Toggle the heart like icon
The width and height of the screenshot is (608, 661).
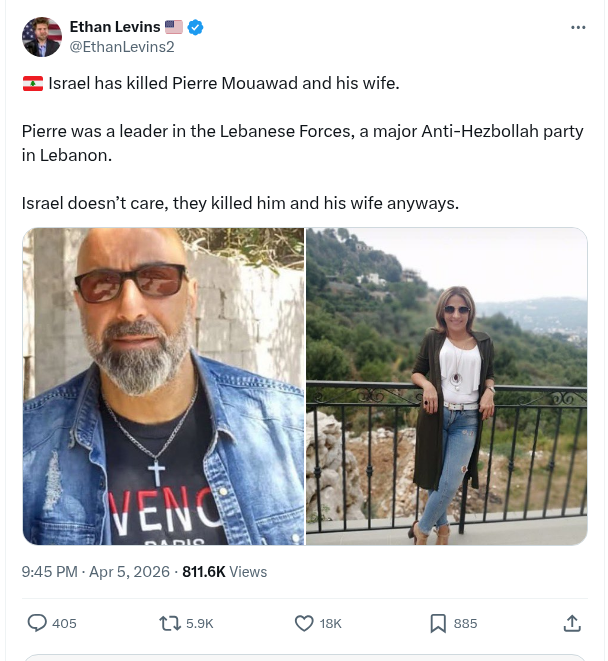tap(304, 623)
